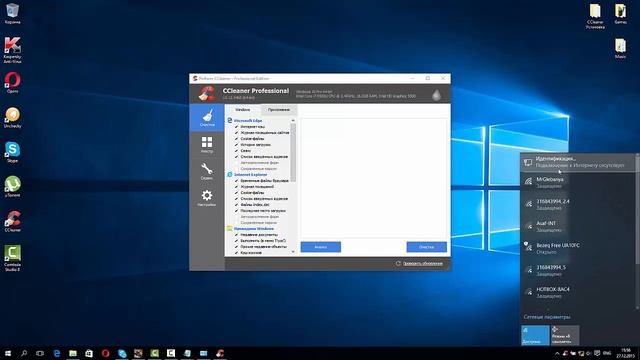Screen dimensions: 640x360
Task: Select the CCleaner desktop shortcut
Action: (x=12, y=221)
